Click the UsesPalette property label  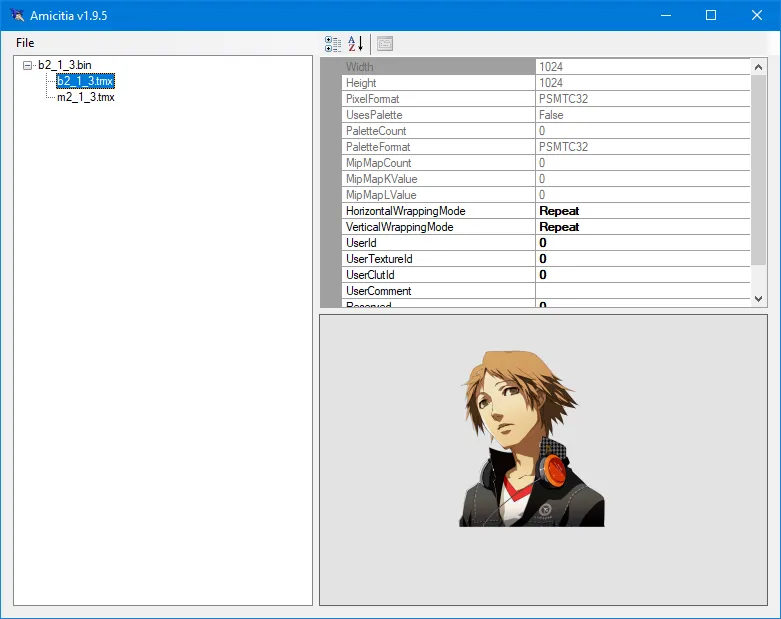[x=374, y=115]
